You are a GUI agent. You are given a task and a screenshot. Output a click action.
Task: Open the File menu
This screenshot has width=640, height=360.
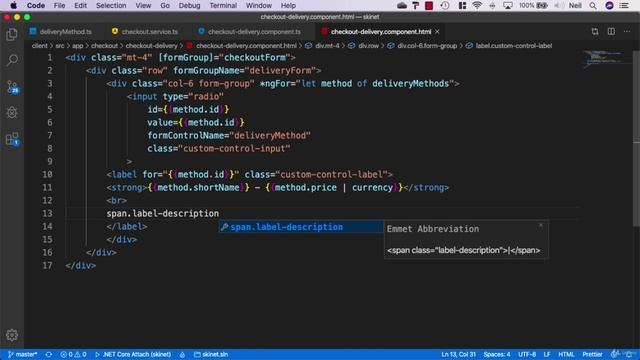tap(59, 6)
